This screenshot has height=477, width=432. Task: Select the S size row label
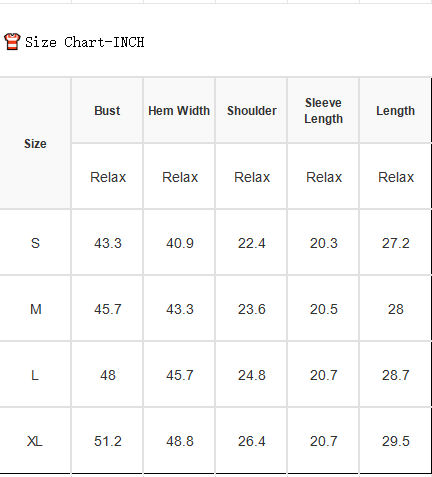click(x=35, y=243)
